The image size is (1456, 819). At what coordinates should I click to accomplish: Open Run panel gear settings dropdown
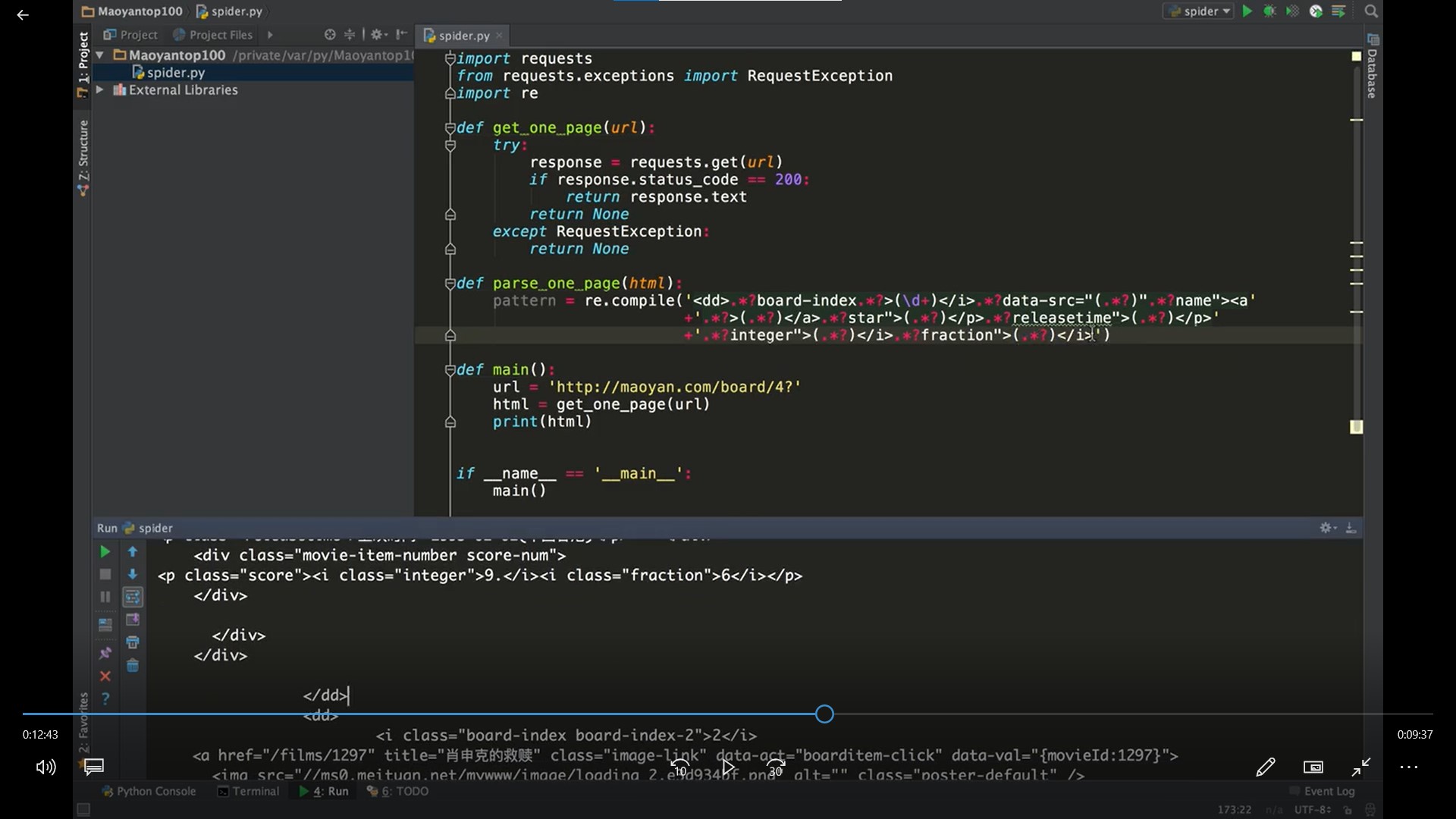click(1328, 528)
